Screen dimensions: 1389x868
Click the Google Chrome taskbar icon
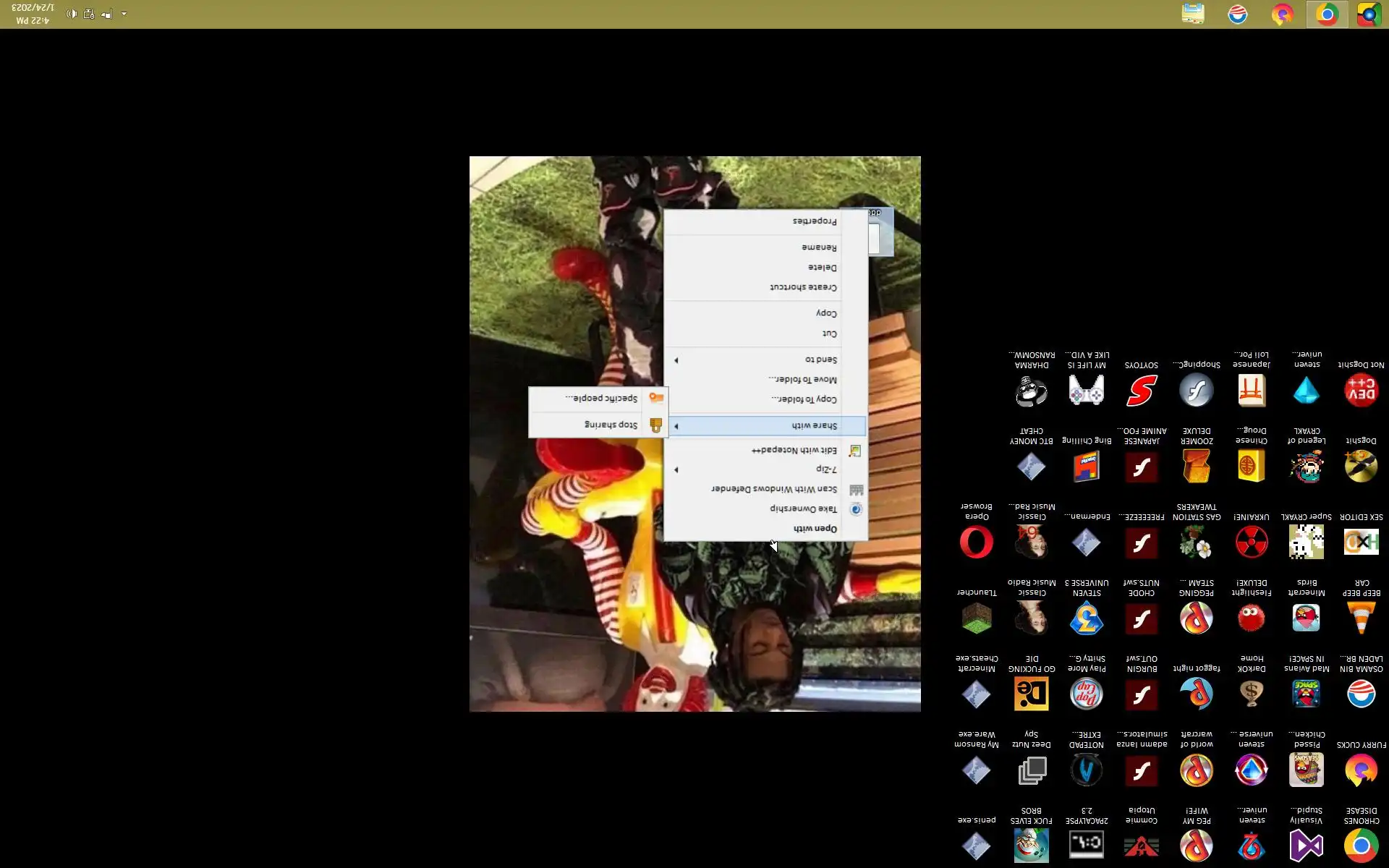point(1327,14)
